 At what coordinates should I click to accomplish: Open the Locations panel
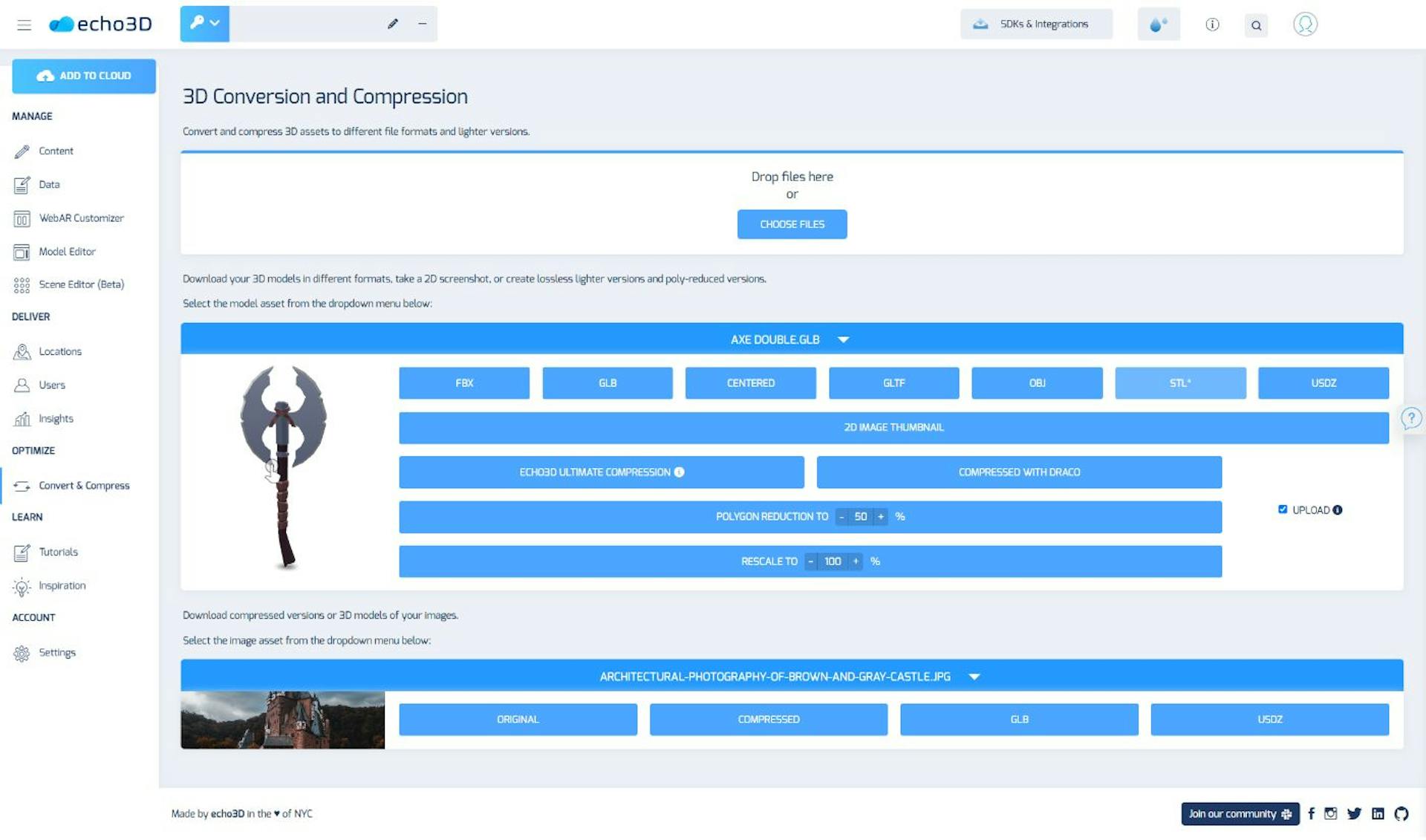(59, 351)
